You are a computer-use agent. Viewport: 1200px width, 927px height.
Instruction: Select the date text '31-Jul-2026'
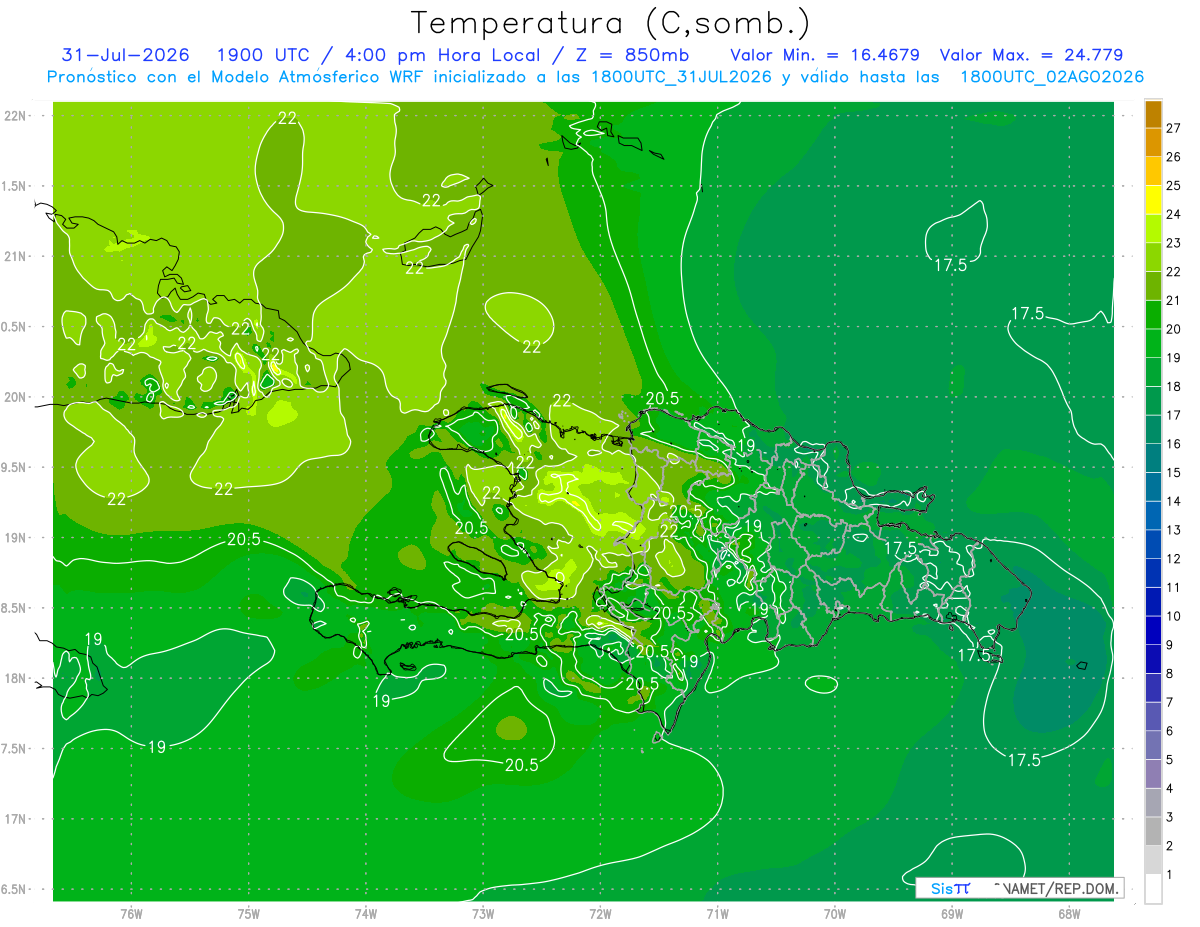tap(126, 55)
